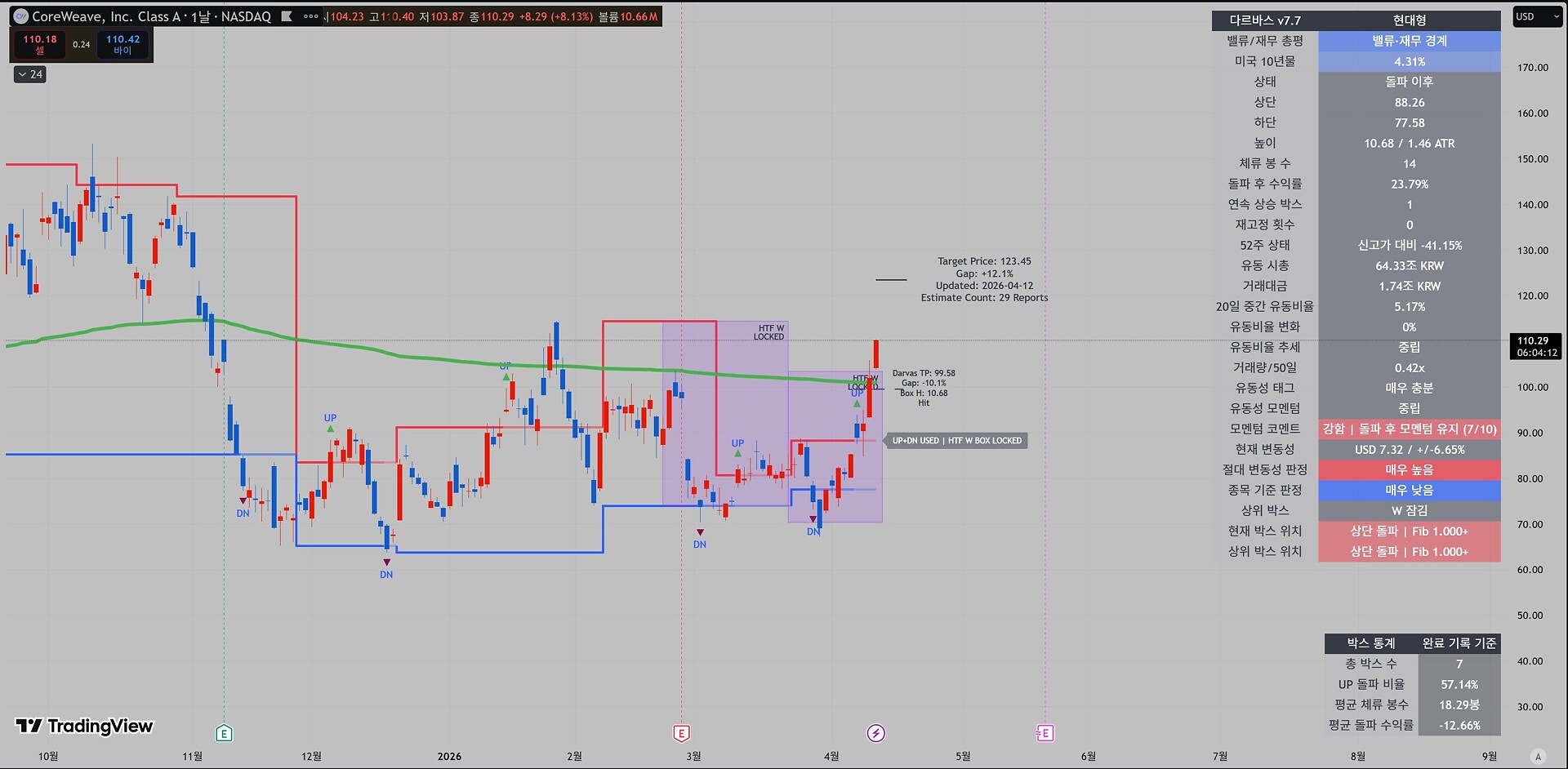Open the three-dot more menu

pos(310,16)
